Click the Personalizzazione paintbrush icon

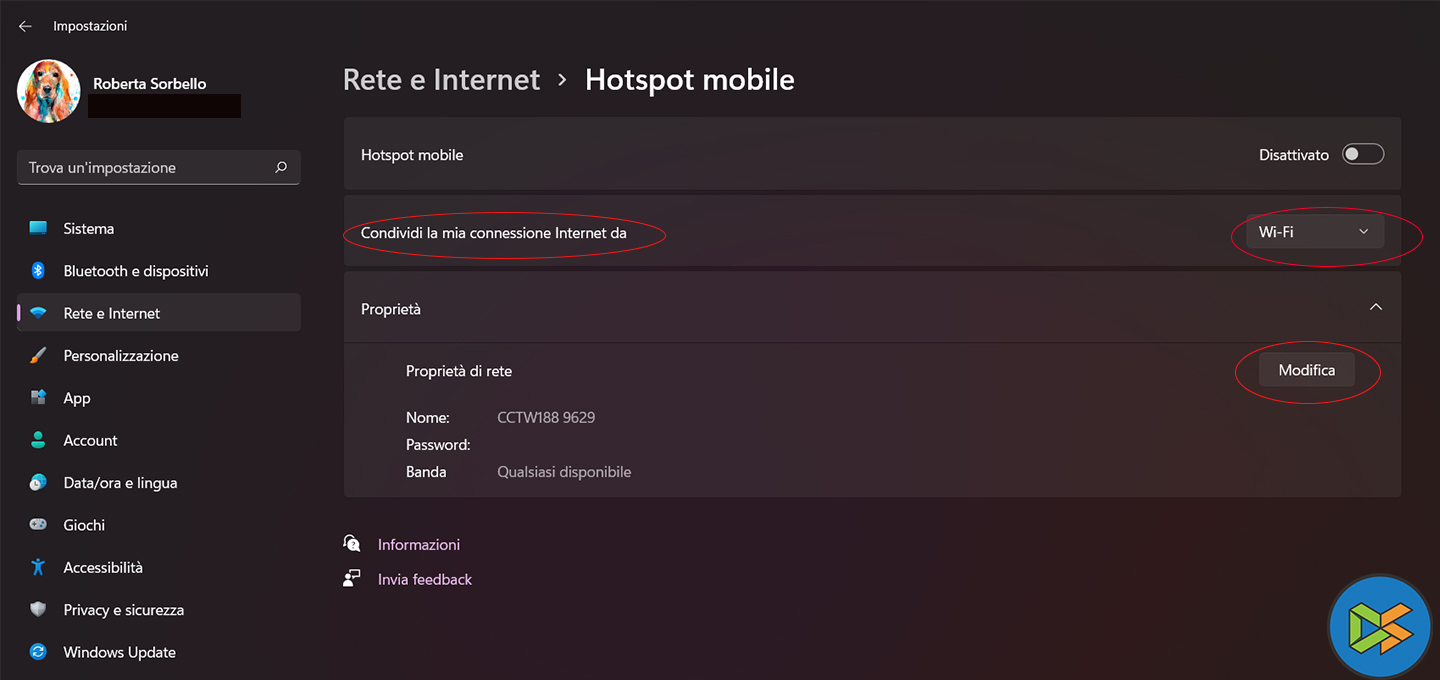(38, 356)
